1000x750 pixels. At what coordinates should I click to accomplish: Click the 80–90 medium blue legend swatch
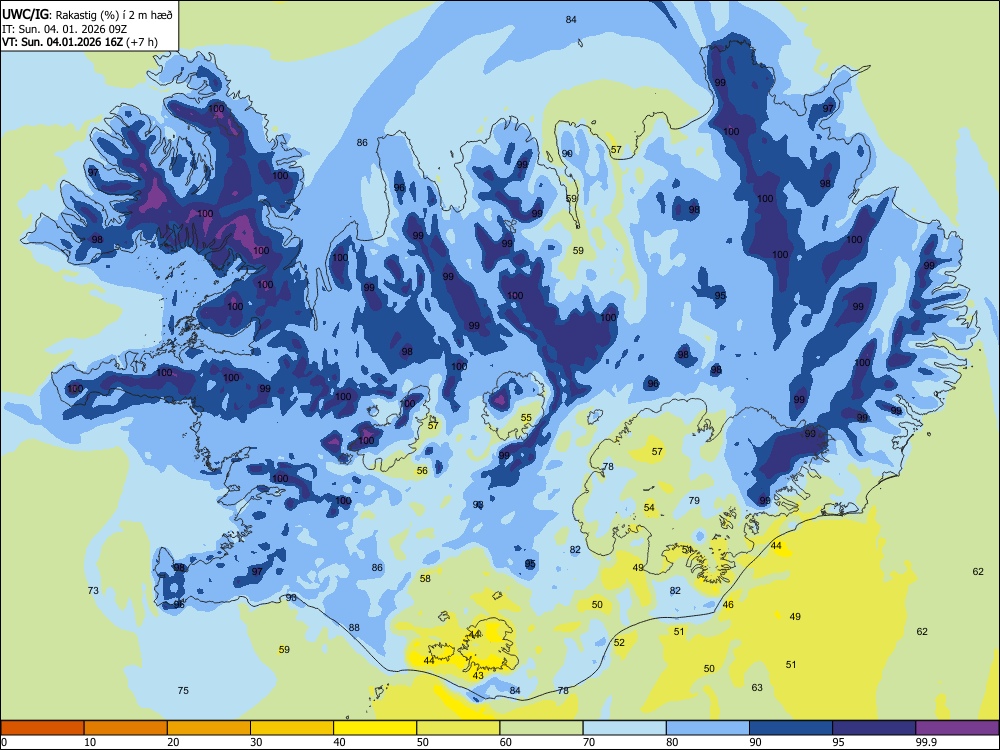pos(708,728)
